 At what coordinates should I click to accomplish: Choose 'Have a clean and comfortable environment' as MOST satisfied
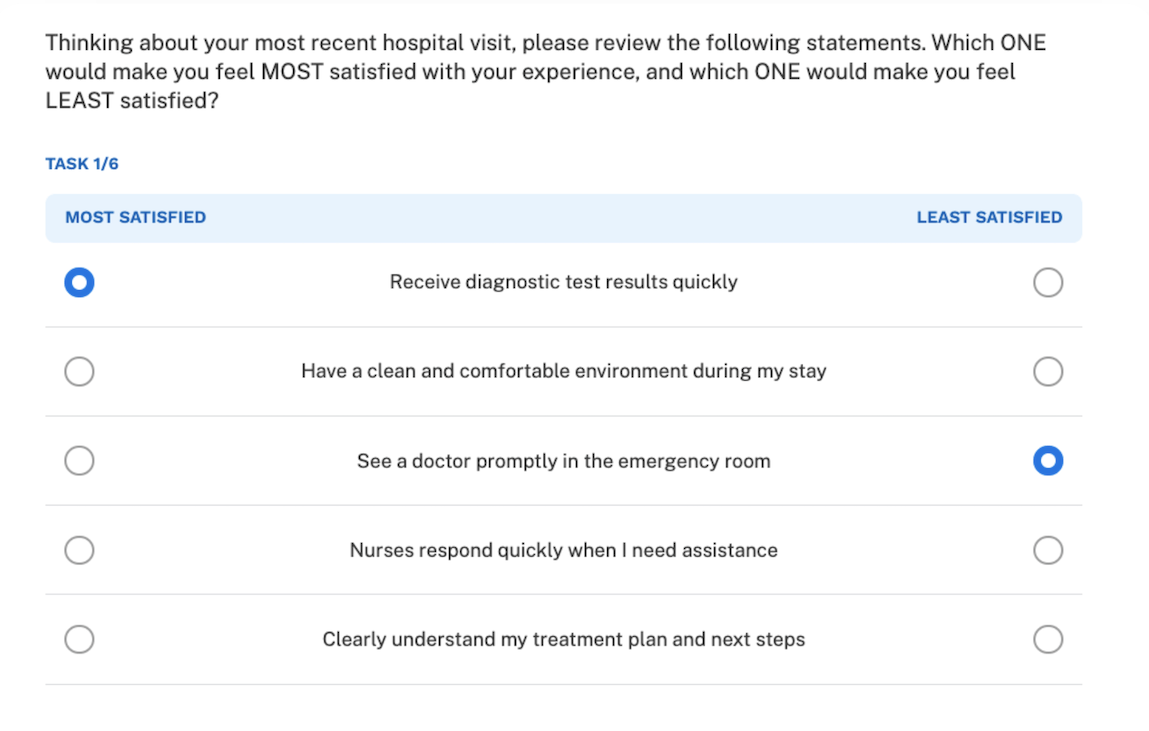(x=79, y=371)
